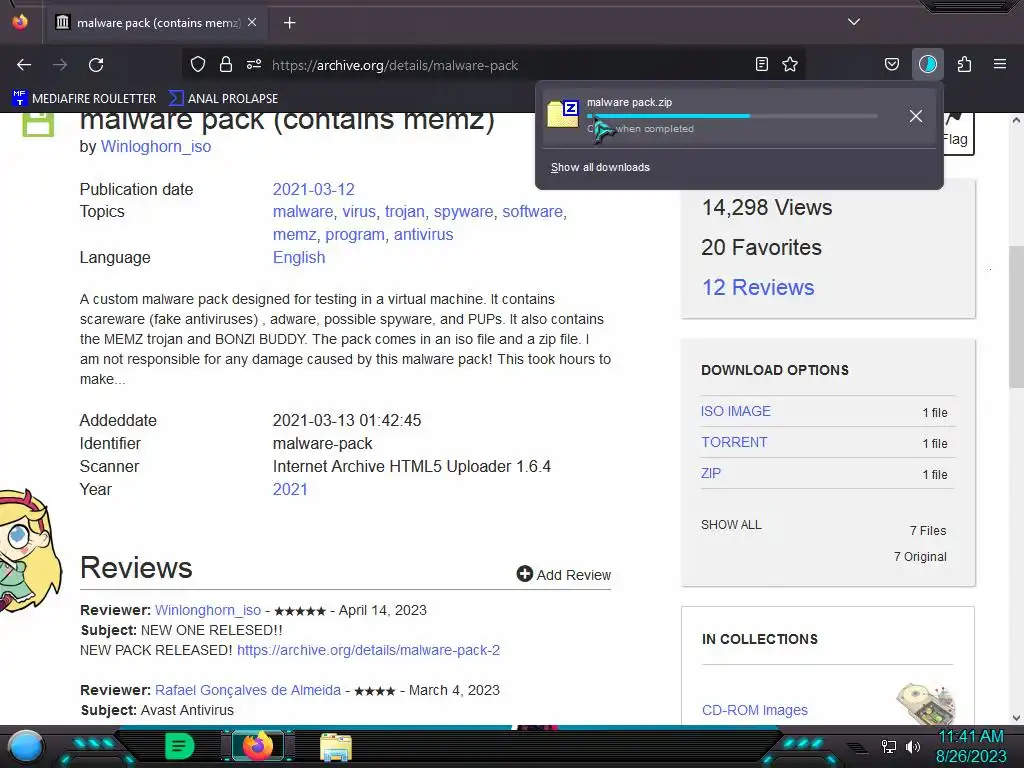1024x768 pixels.
Task: Click '14,298 Views' text
Action: [x=767, y=208]
